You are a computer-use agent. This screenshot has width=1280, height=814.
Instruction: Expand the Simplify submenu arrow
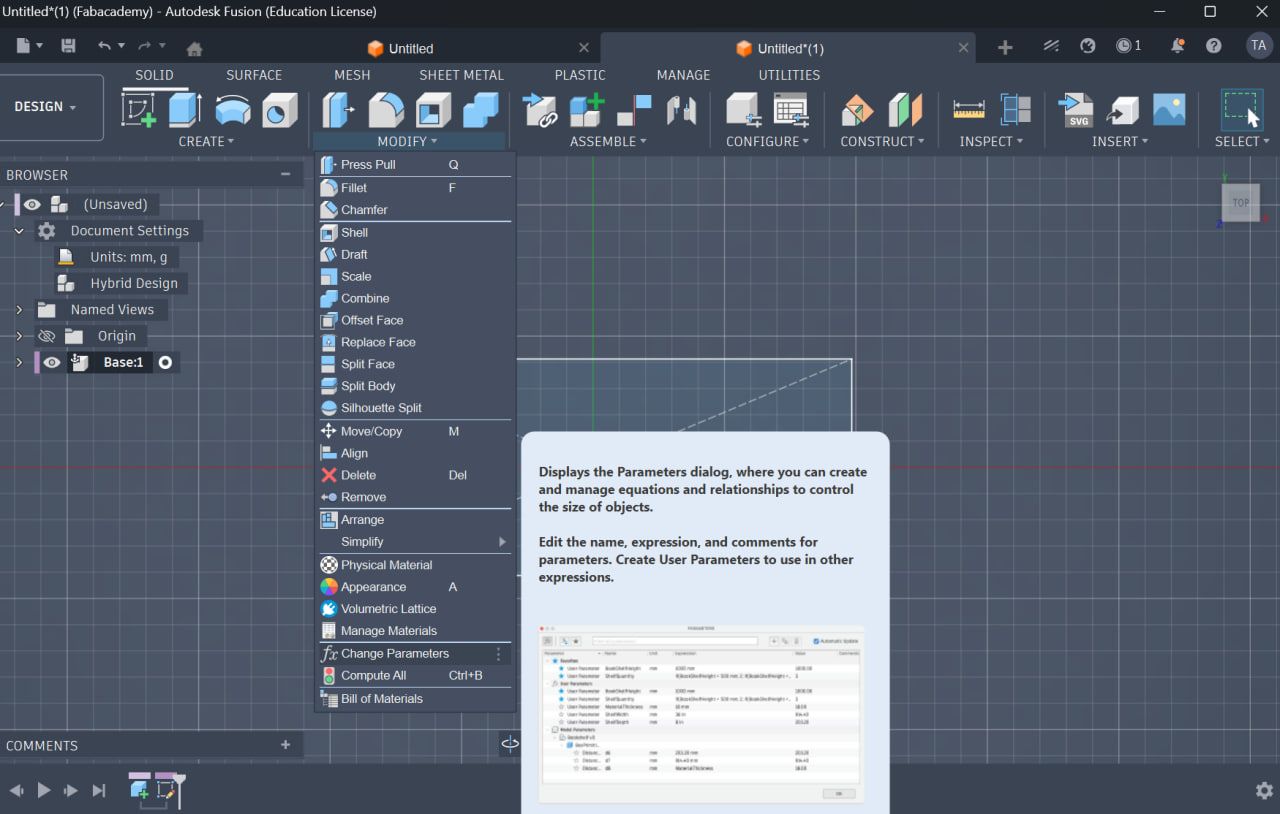point(502,542)
